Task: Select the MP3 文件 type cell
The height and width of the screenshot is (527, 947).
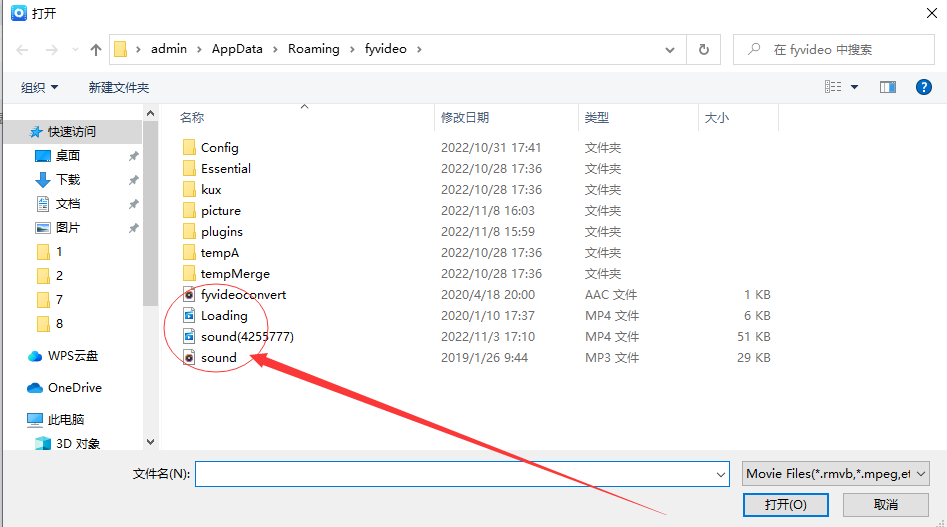Action: click(611, 357)
